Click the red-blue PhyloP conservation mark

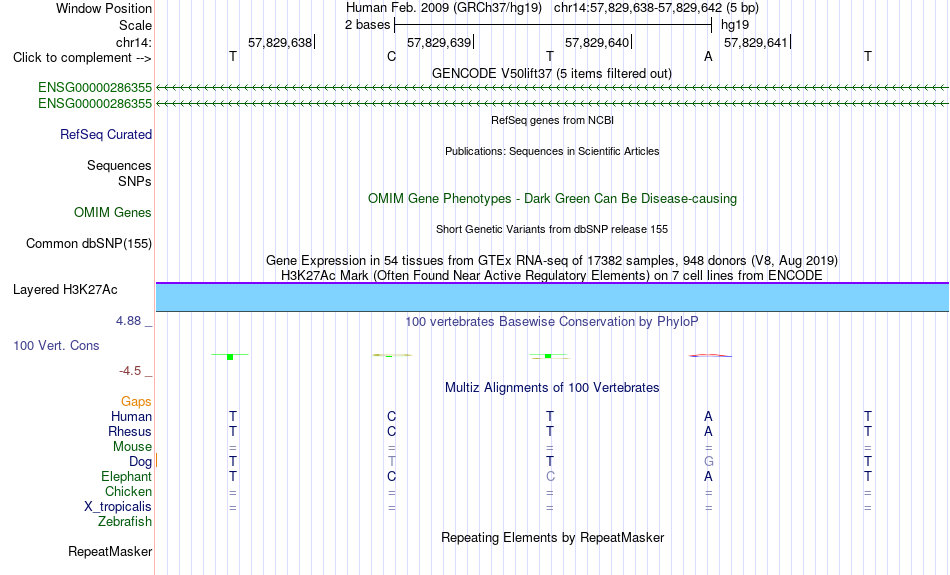[x=709, y=356]
